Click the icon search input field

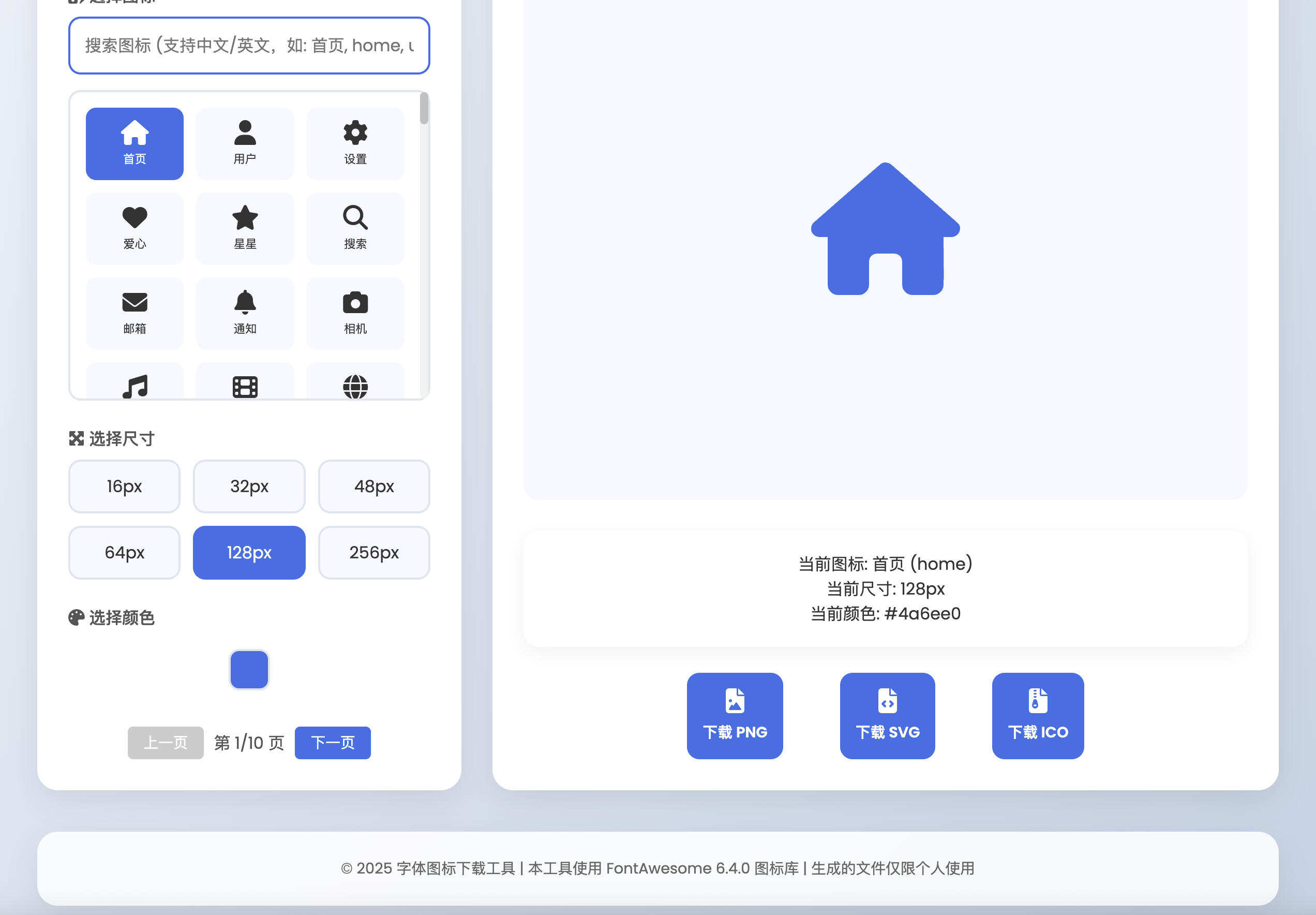pos(249,46)
